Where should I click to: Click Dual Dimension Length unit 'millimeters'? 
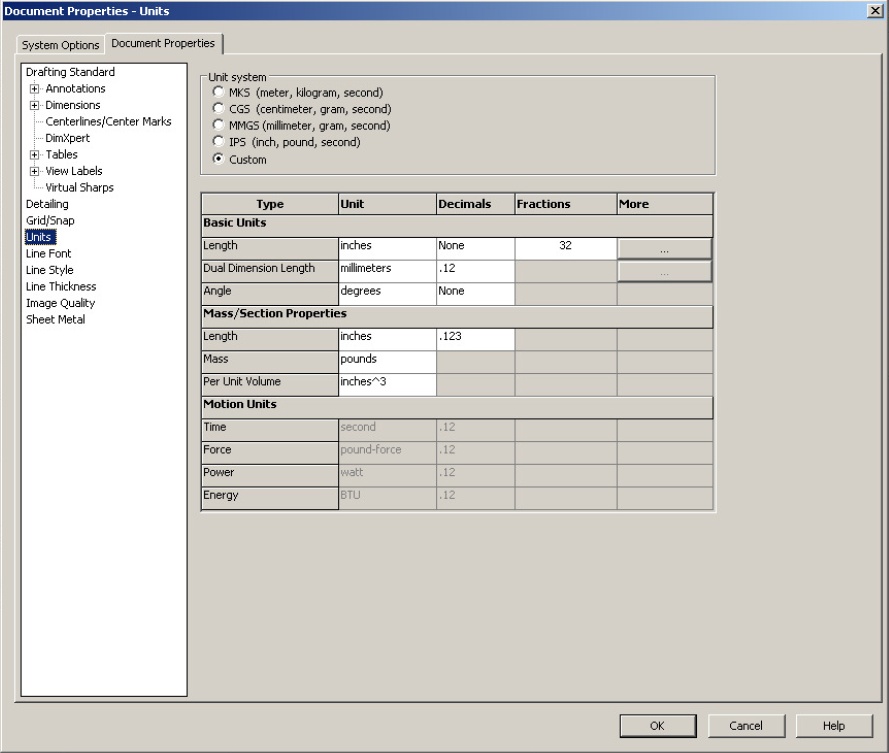pos(387,271)
